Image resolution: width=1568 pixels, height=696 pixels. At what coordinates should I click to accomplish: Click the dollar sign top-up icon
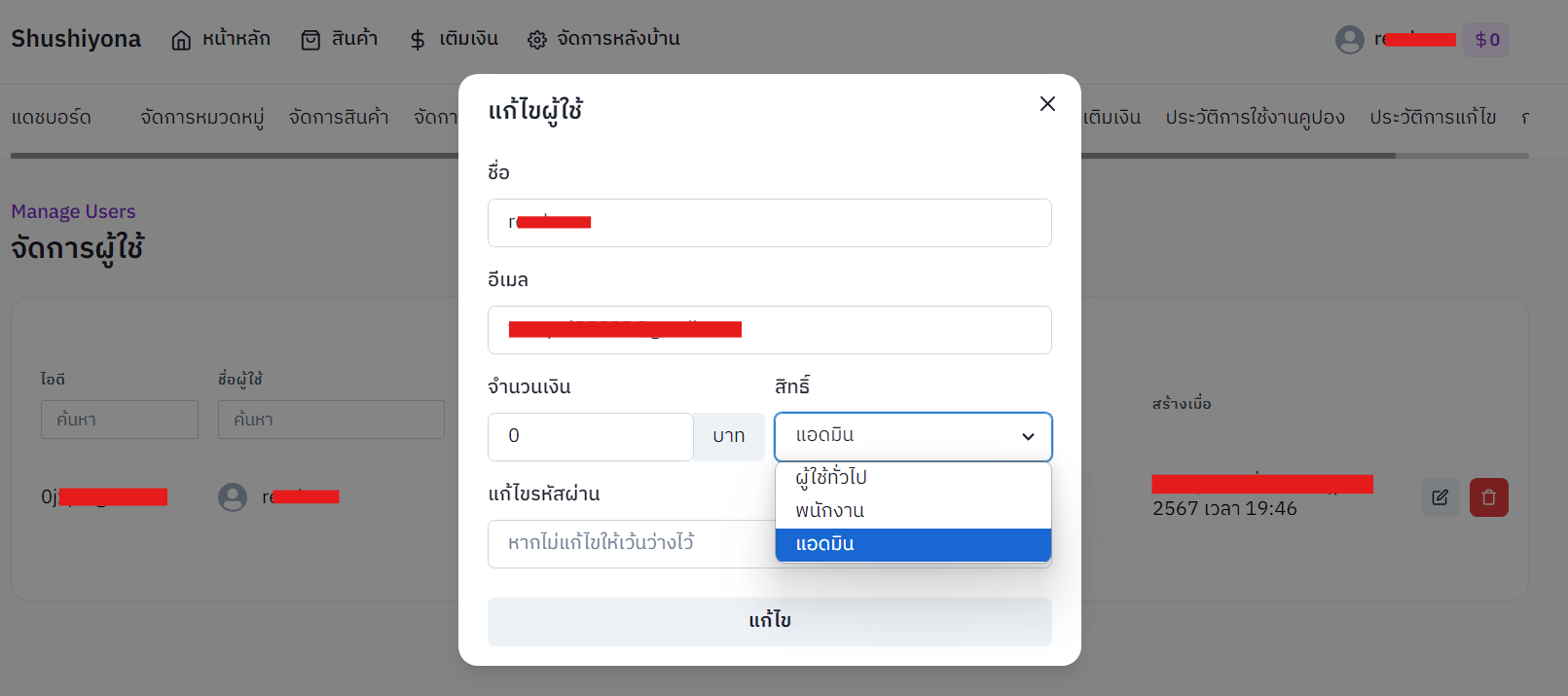click(418, 40)
